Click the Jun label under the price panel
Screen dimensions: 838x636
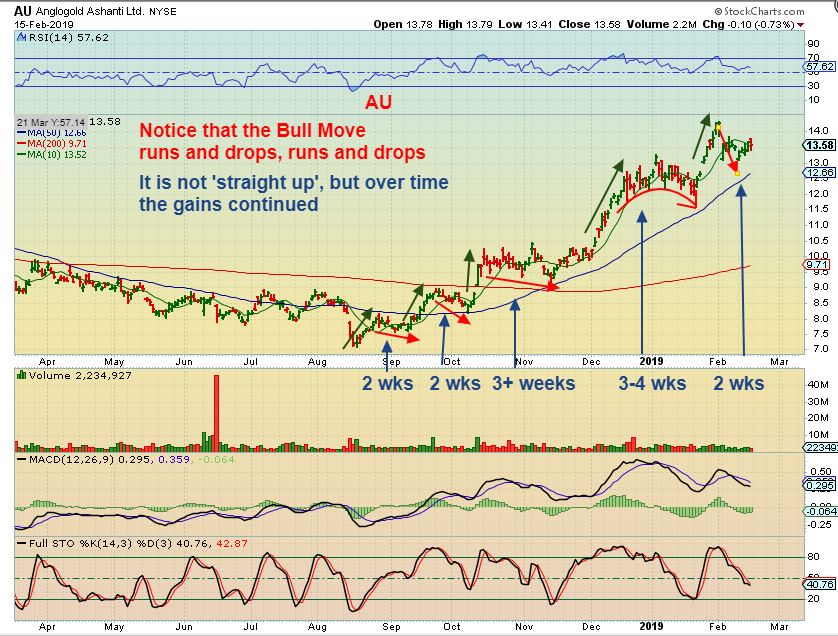[x=184, y=362]
